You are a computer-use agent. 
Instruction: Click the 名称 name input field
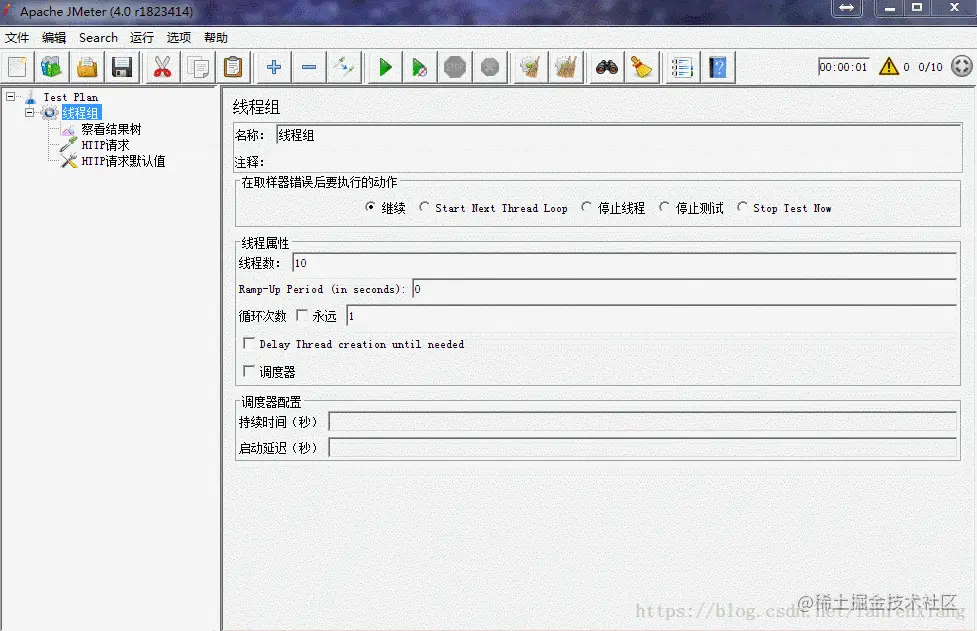pos(618,135)
